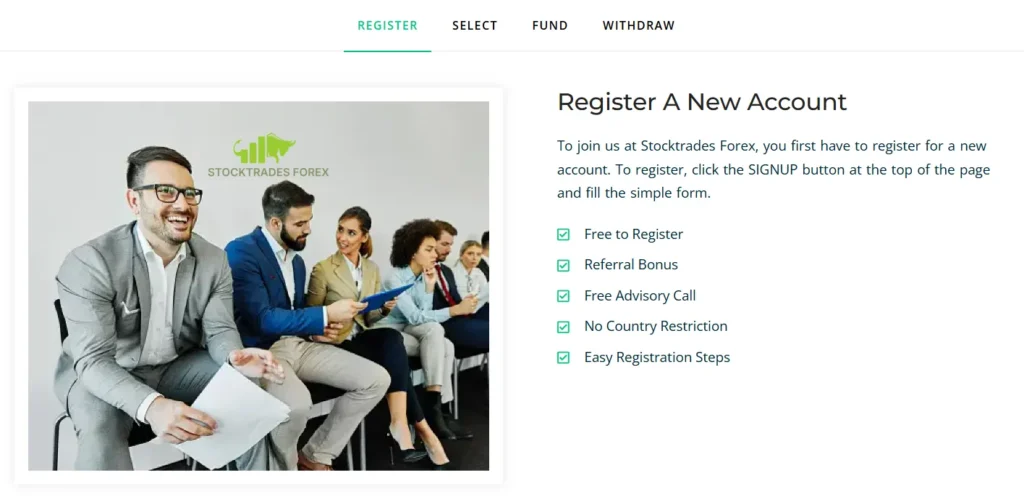Click the Referral Bonus list item text

(631, 265)
